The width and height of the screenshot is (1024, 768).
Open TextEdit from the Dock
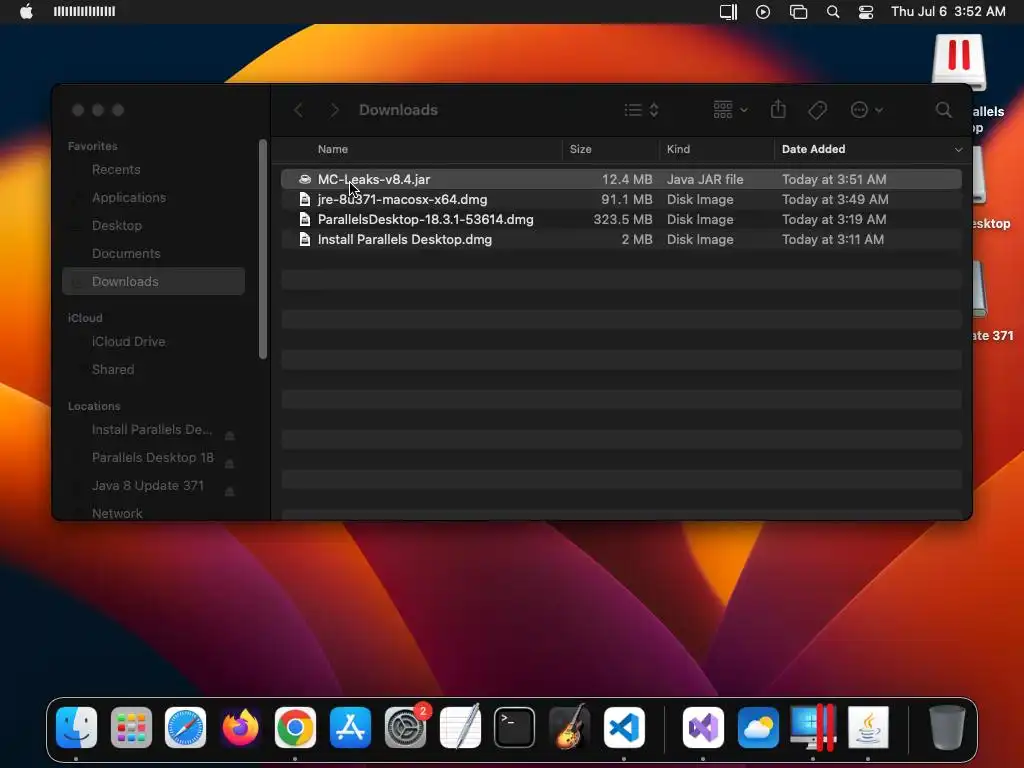(x=460, y=727)
